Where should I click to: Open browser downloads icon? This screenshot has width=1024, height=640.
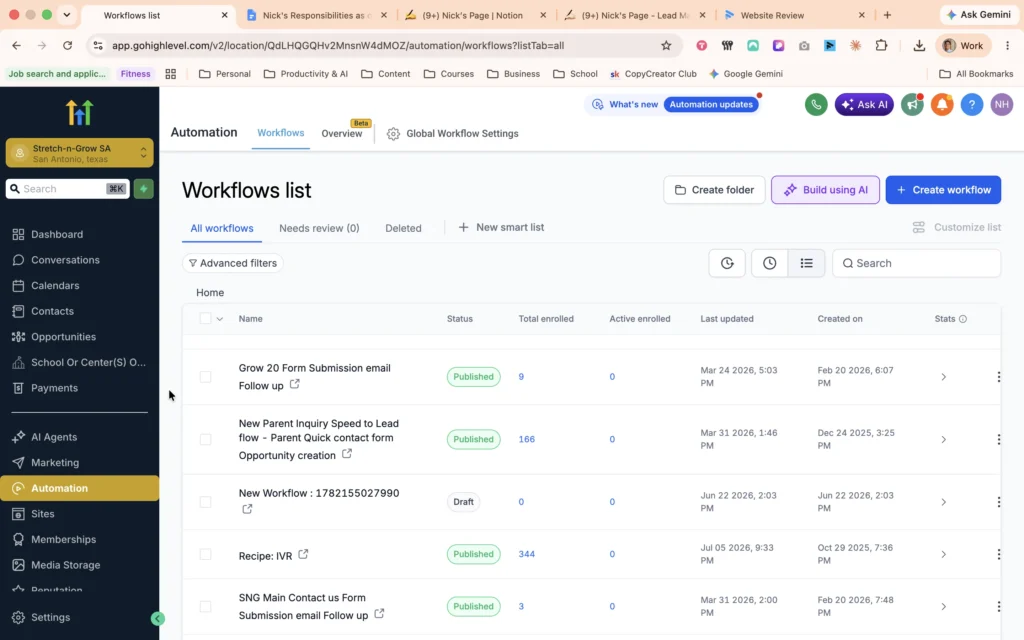(919, 46)
